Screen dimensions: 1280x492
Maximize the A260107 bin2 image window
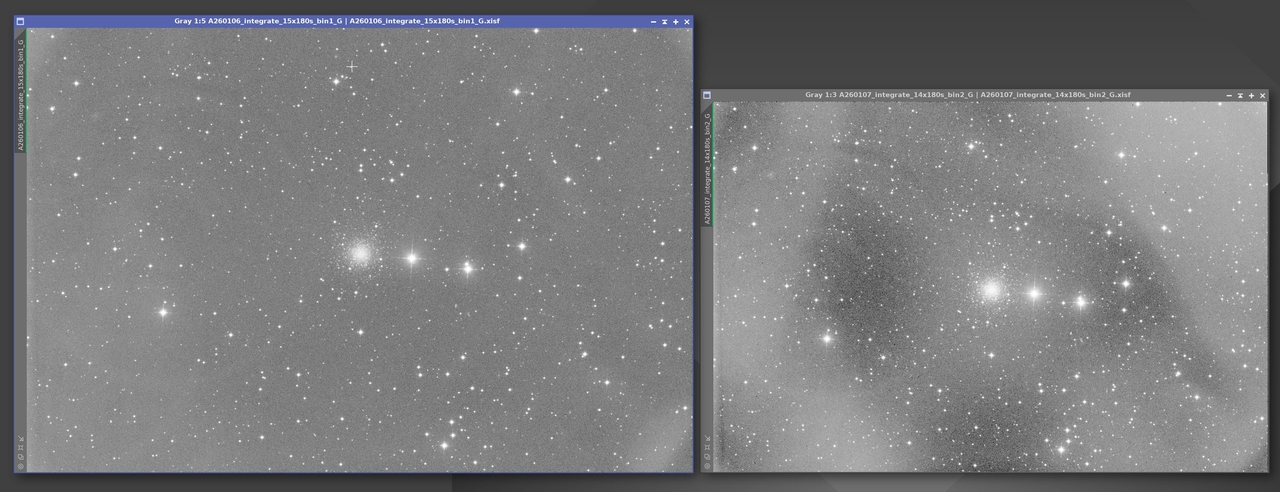1250,95
